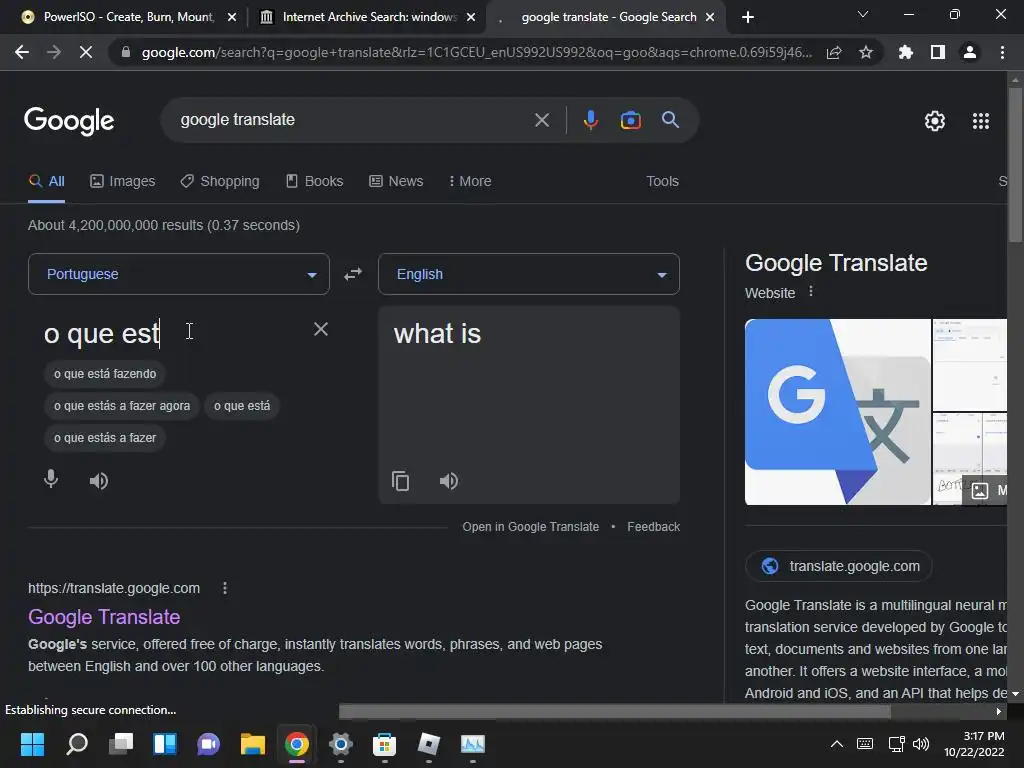Image resolution: width=1024 pixels, height=768 pixels.
Task: Select the Books results tab
Action: coord(314,181)
